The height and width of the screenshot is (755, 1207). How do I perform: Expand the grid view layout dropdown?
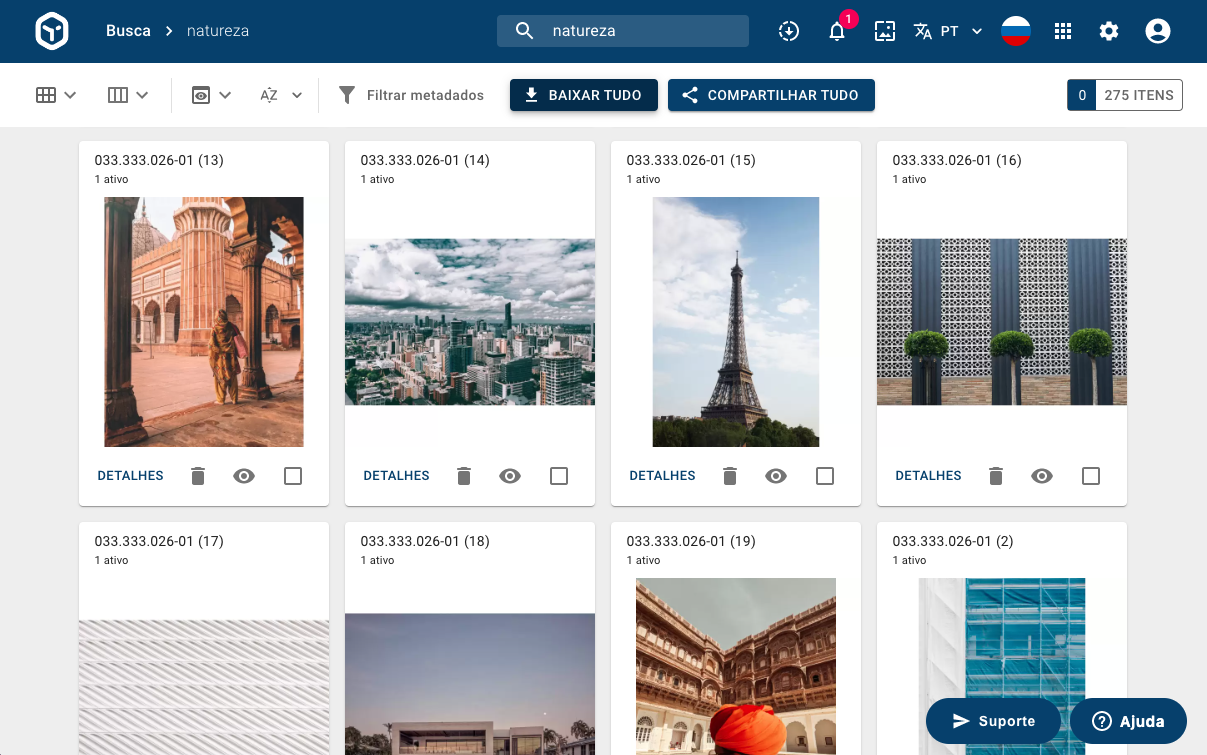coord(56,95)
